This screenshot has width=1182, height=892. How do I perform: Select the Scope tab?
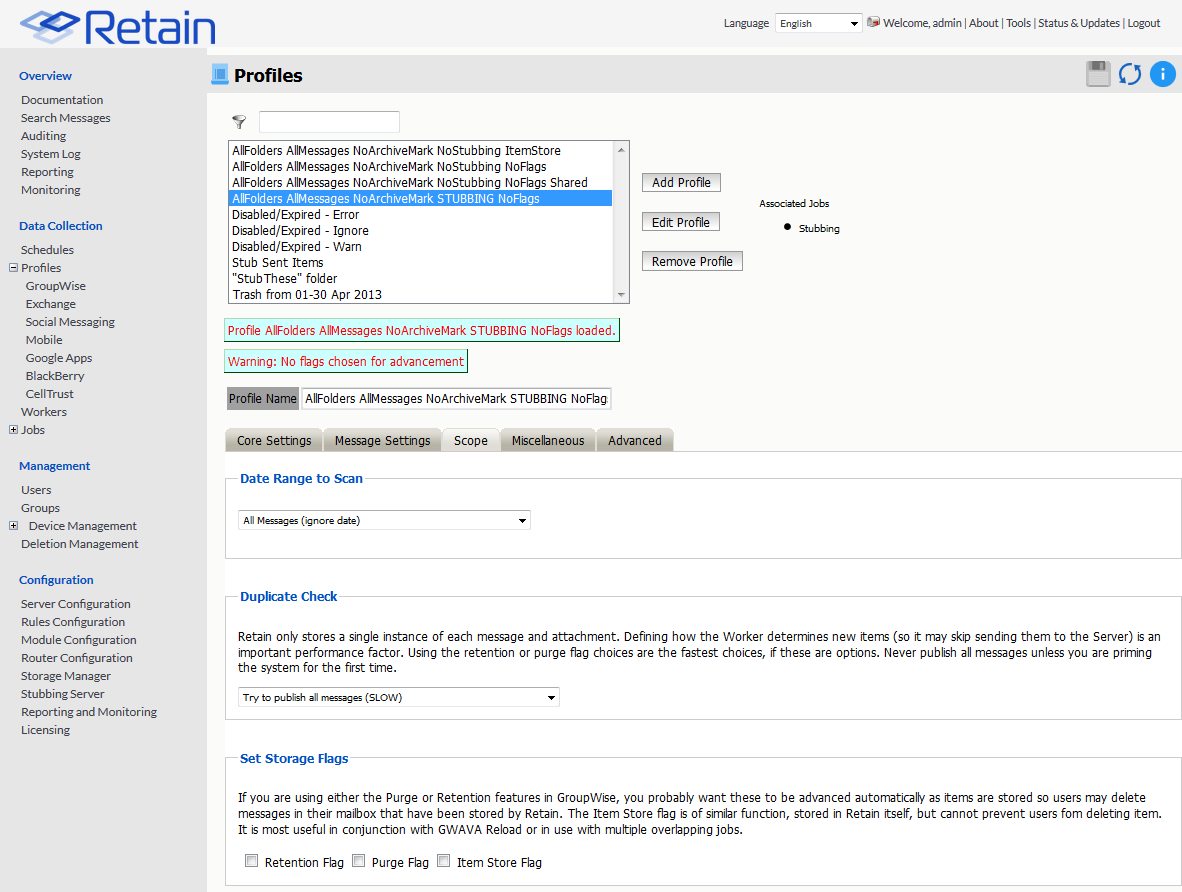click(470, 440)
